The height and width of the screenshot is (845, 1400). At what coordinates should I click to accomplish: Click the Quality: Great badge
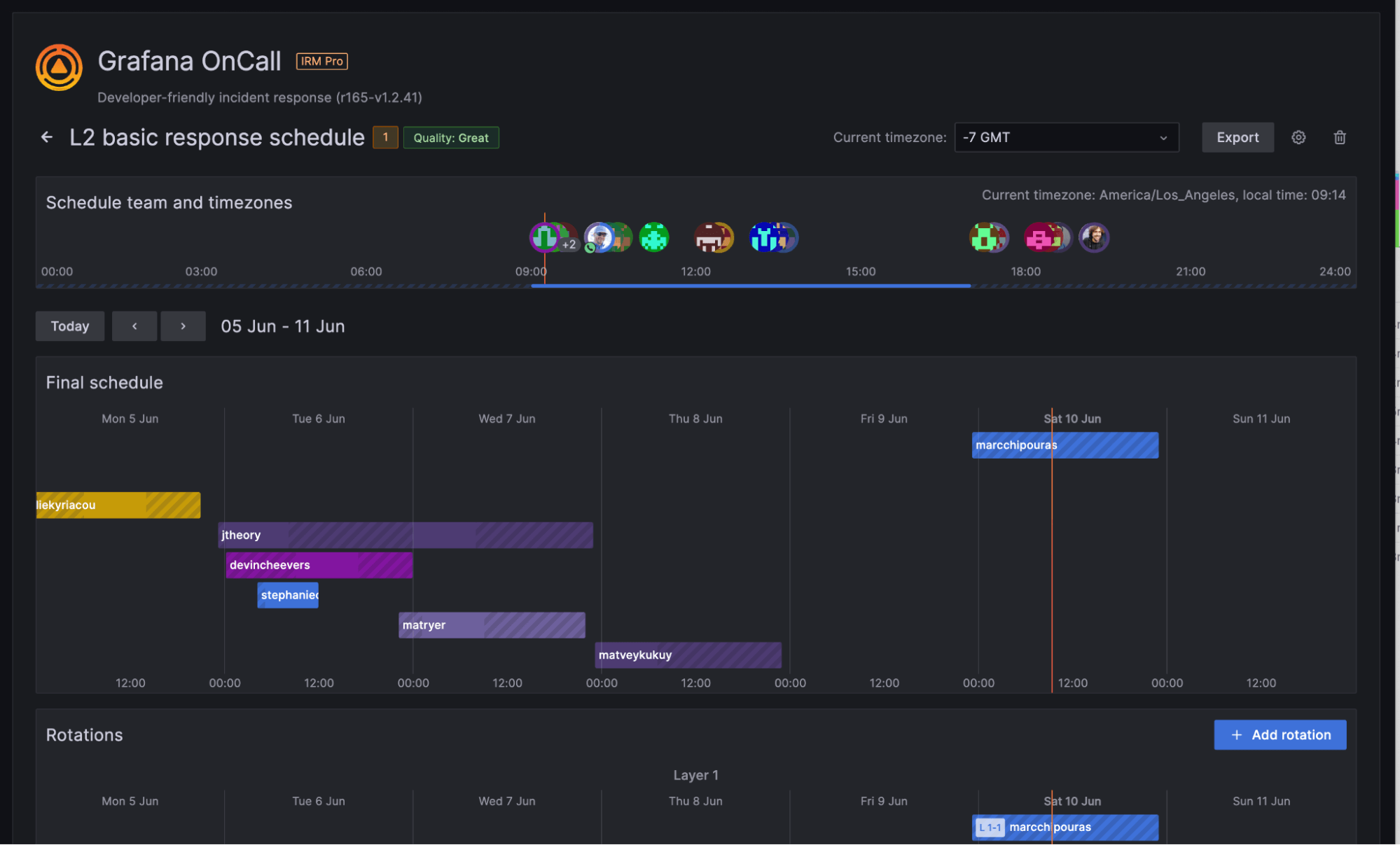point(451,137)
